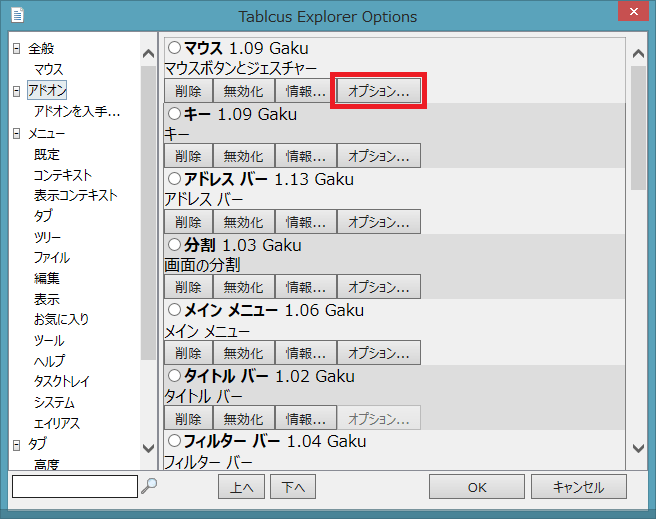Open the コンテキスト menu settings

(x=63, y=175)
